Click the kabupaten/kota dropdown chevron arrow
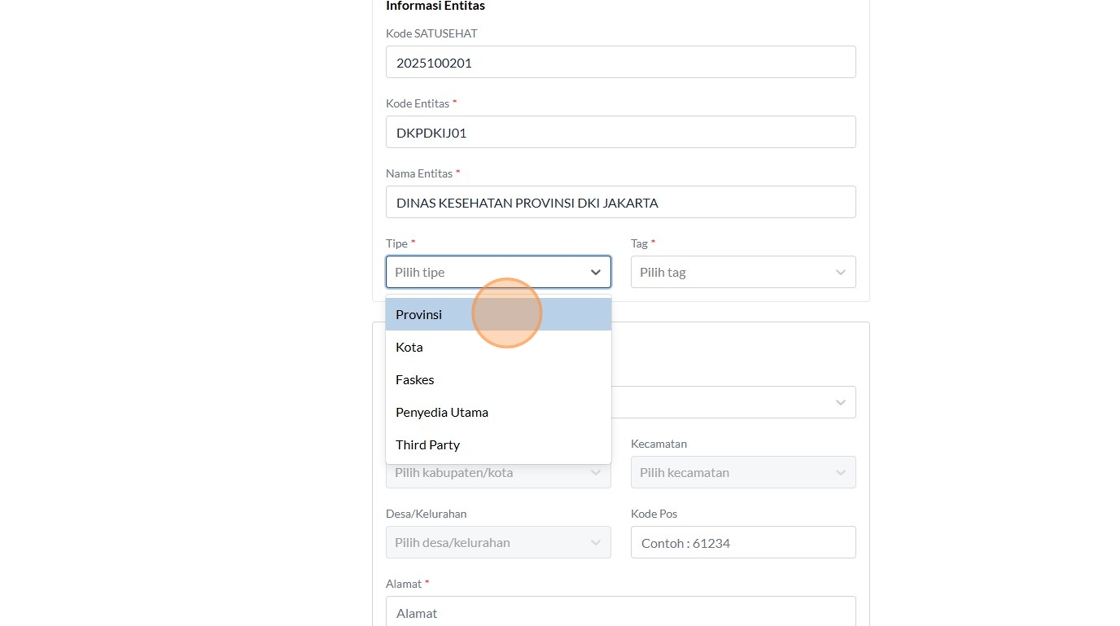The height and width of the screenshot is (626, 1120). pyautogui.click(x=595, y=474)
